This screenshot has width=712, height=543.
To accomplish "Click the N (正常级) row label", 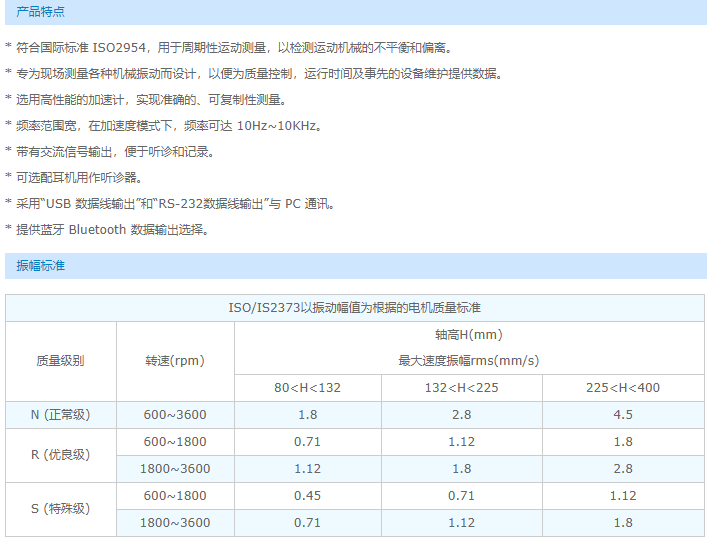I will point(60,415).
